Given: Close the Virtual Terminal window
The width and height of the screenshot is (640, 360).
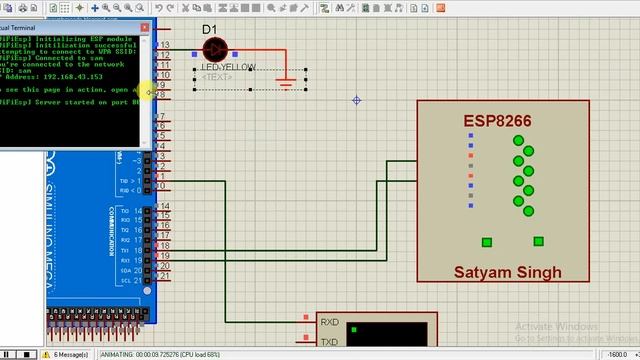Looking at the screenshot, I should point(145,27).
